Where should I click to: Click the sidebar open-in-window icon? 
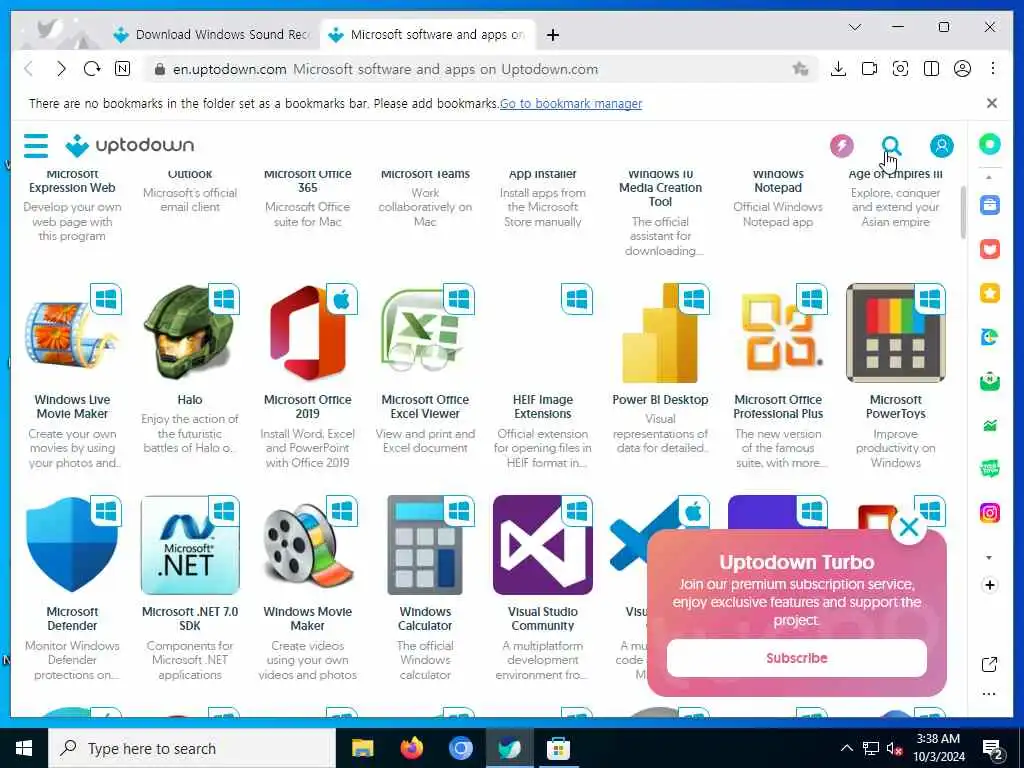click(989, 665)
